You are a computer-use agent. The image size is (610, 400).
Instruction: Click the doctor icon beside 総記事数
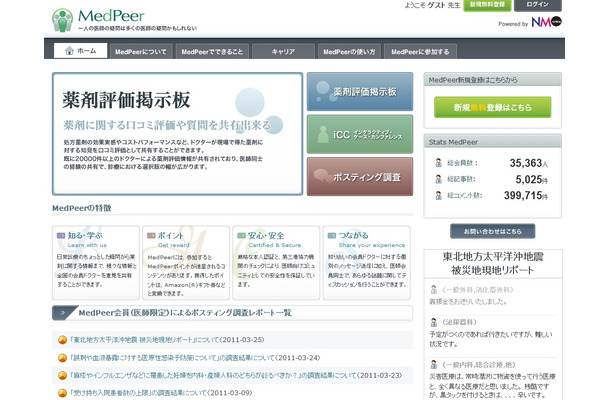coord(438,179)
